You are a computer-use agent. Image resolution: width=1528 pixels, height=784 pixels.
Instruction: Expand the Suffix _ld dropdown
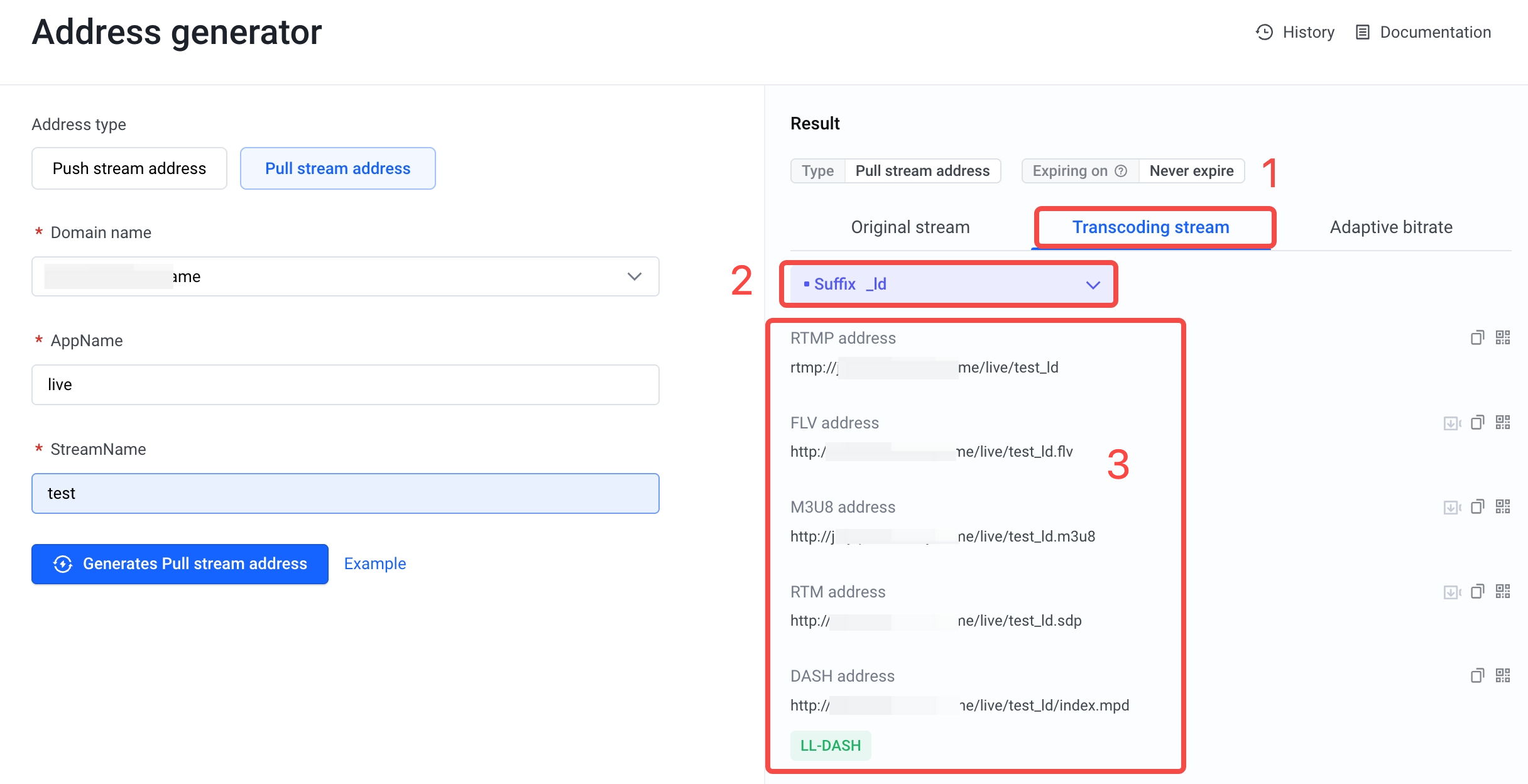coord(948,284)
